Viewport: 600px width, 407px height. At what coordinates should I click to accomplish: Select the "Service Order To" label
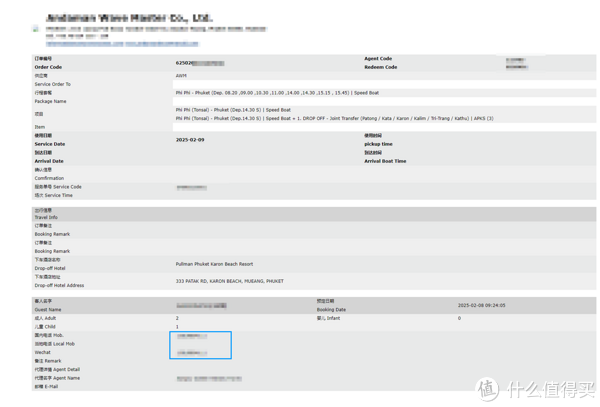(x=53, y=84)
